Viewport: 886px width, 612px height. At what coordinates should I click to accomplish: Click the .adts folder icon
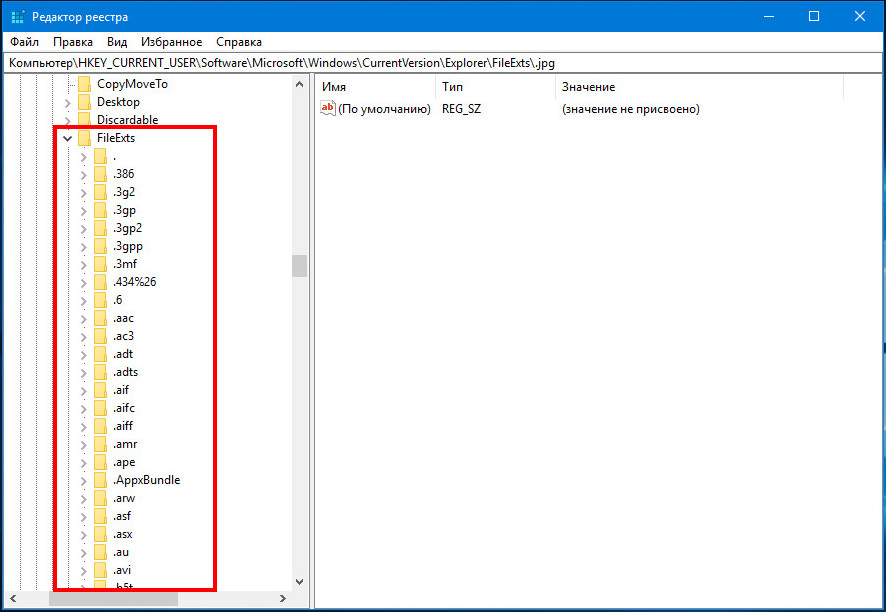coord(100,372)
